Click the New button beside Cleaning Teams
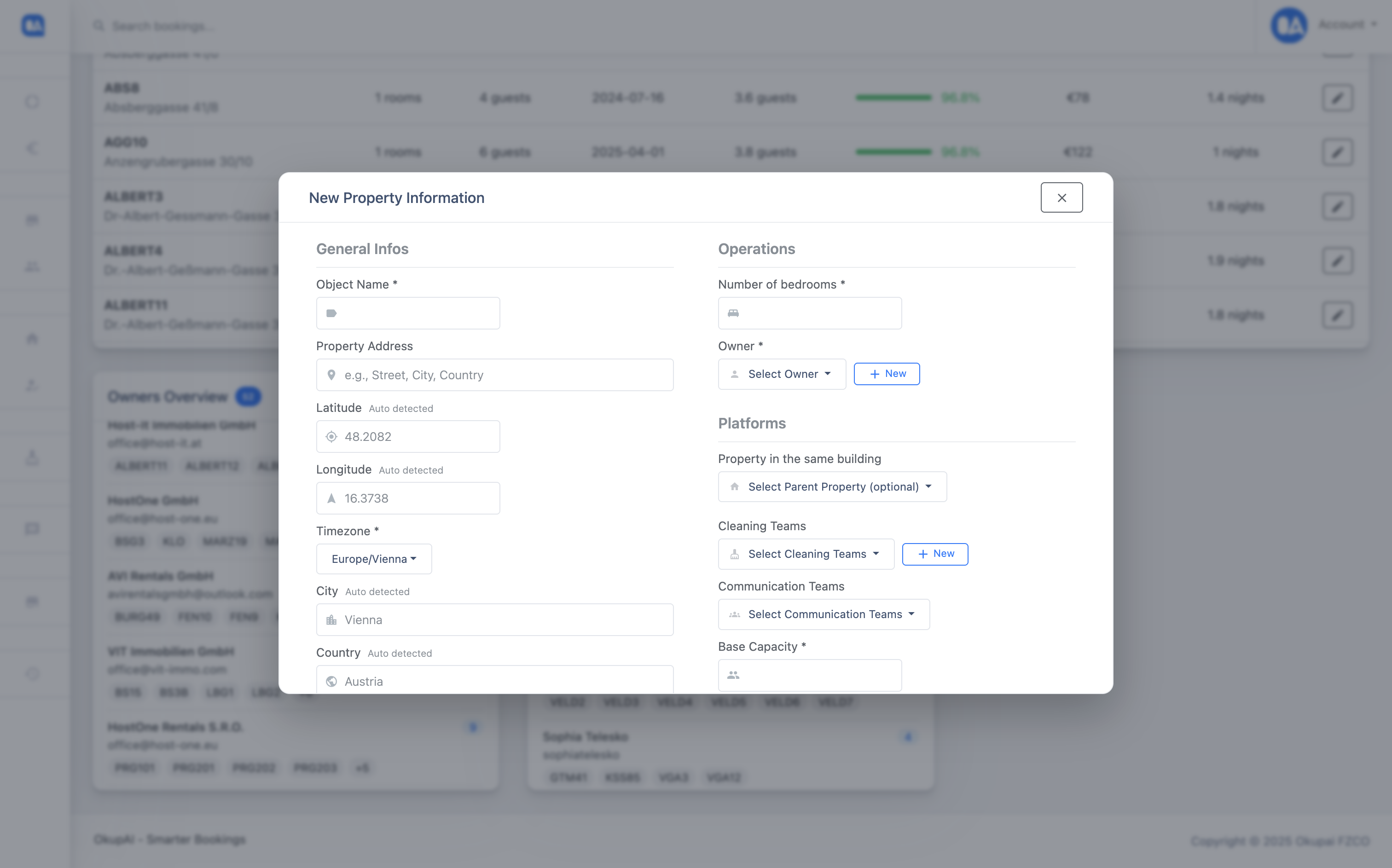The height and width of the screenshot is (868, 1392). (x=934, y=554)
